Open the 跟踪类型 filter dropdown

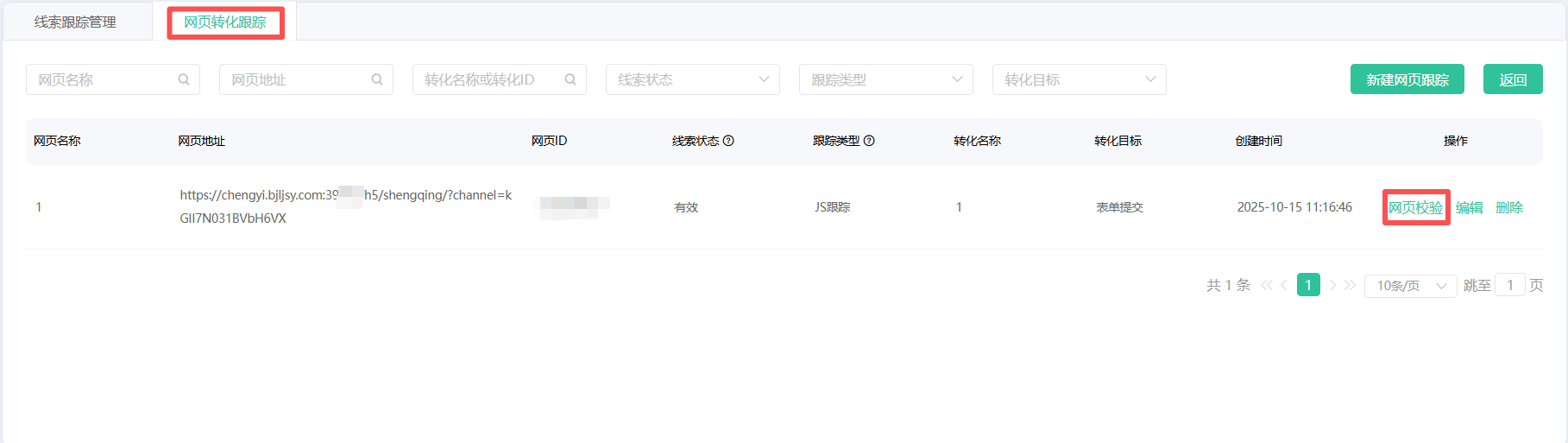click(x=885, y=79)
